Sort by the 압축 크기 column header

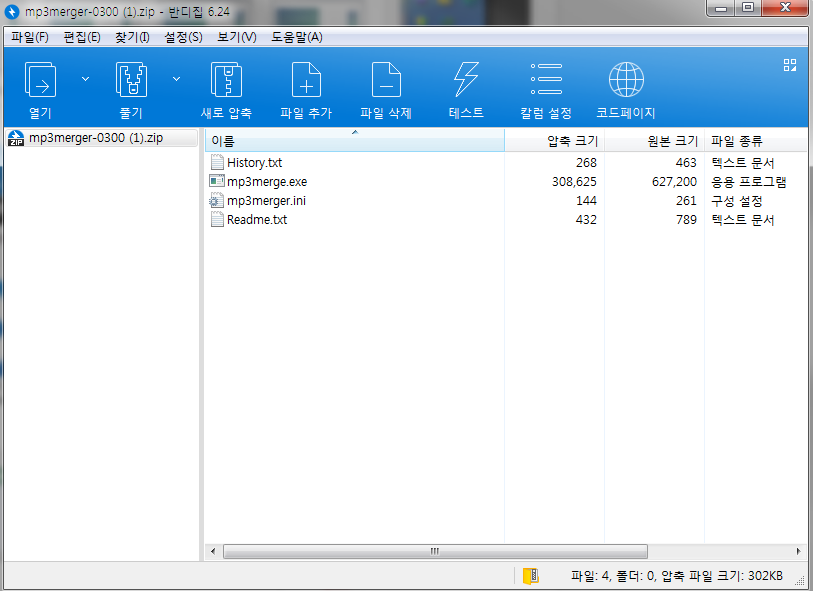click(554, 140)
